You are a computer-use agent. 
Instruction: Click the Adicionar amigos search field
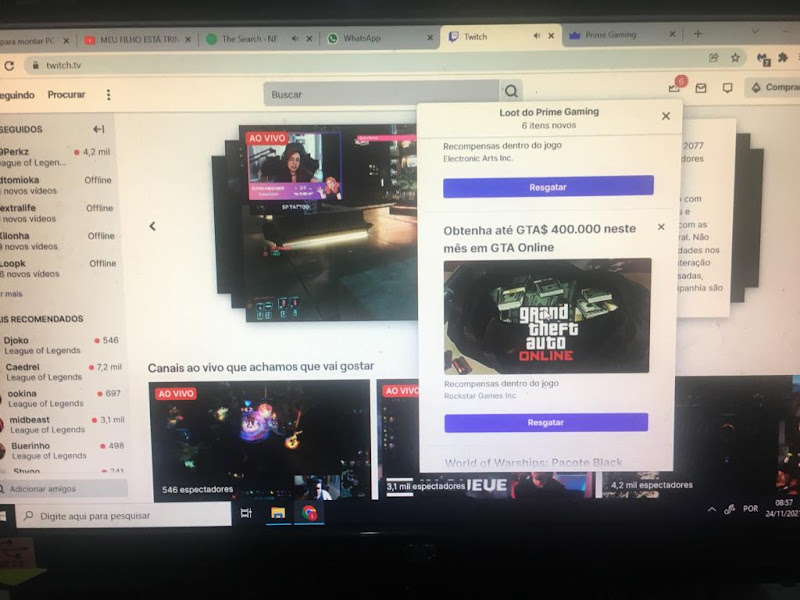pyautogui.click(x=63, y=489)
